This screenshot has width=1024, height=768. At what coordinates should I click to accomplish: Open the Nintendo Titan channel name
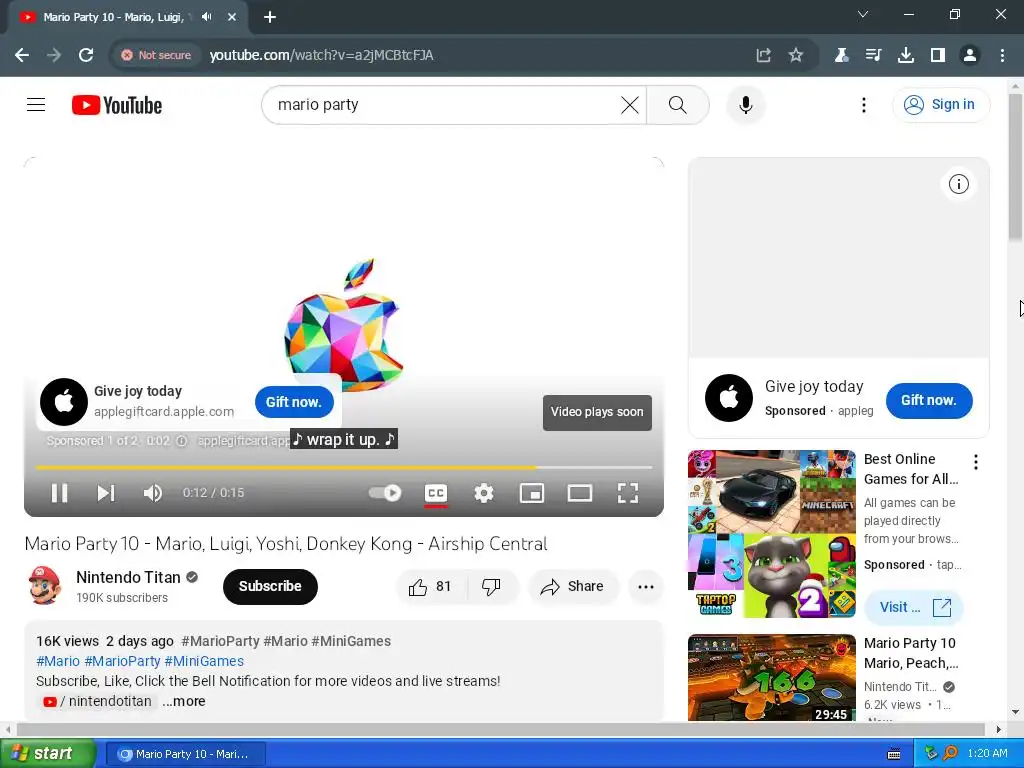click(128, 577)
